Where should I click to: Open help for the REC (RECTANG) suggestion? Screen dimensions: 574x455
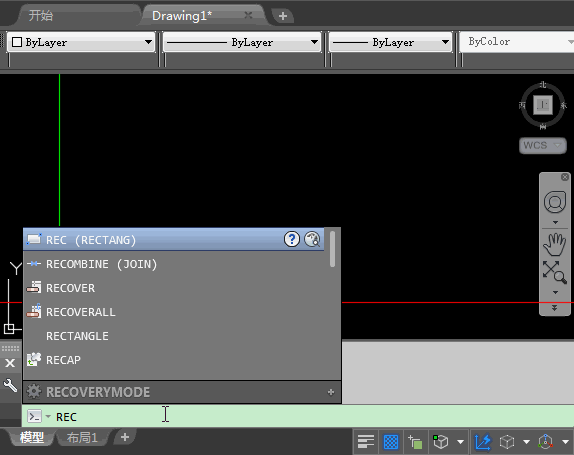pos(292,239)
